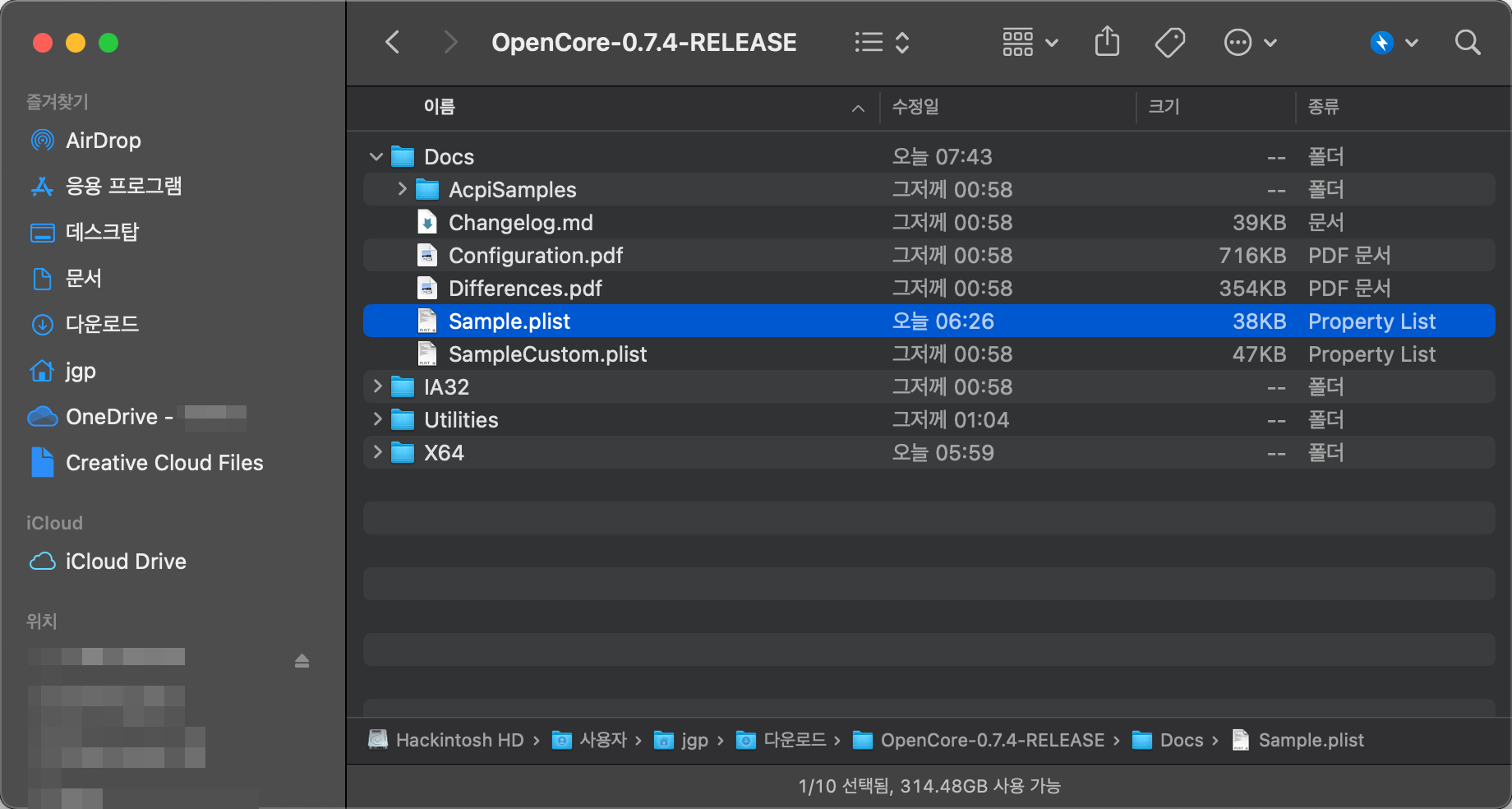Click Sample.plist in the path bar
1512x809 pixels.
(x=1298, y=740)
